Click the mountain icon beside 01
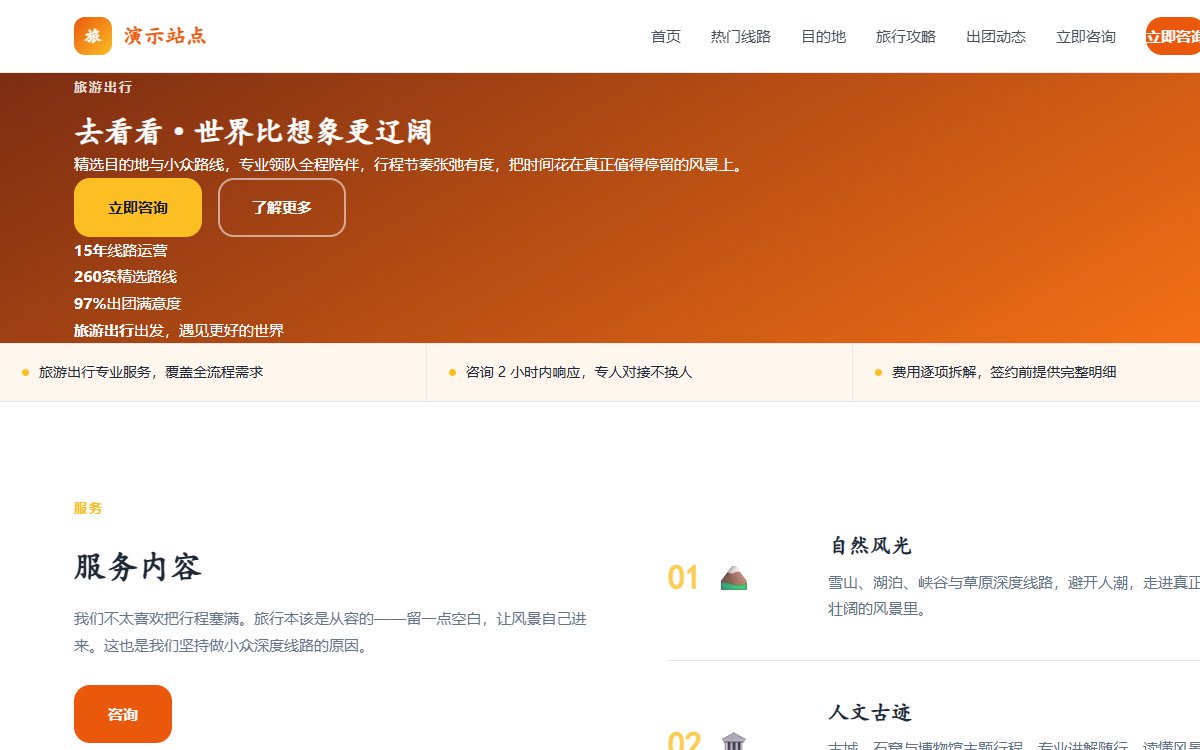 (734, 578)
